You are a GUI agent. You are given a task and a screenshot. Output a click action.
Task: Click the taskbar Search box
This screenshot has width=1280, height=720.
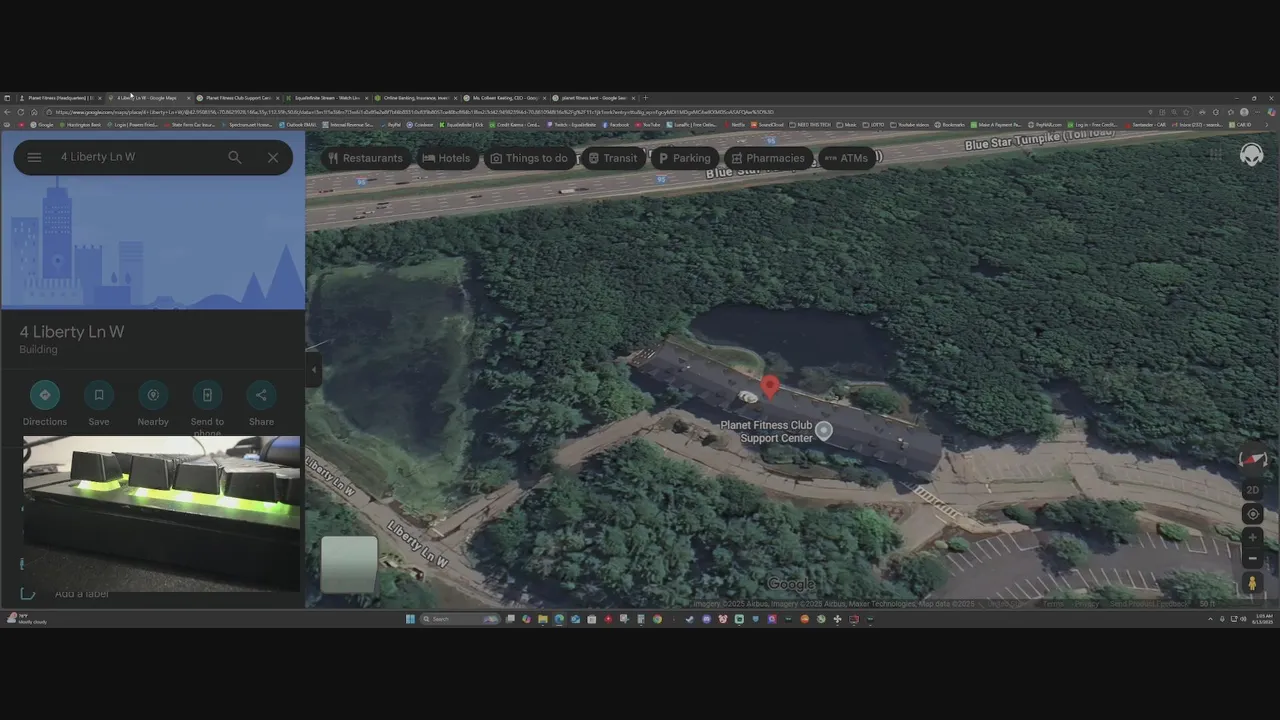click(459, 619)
